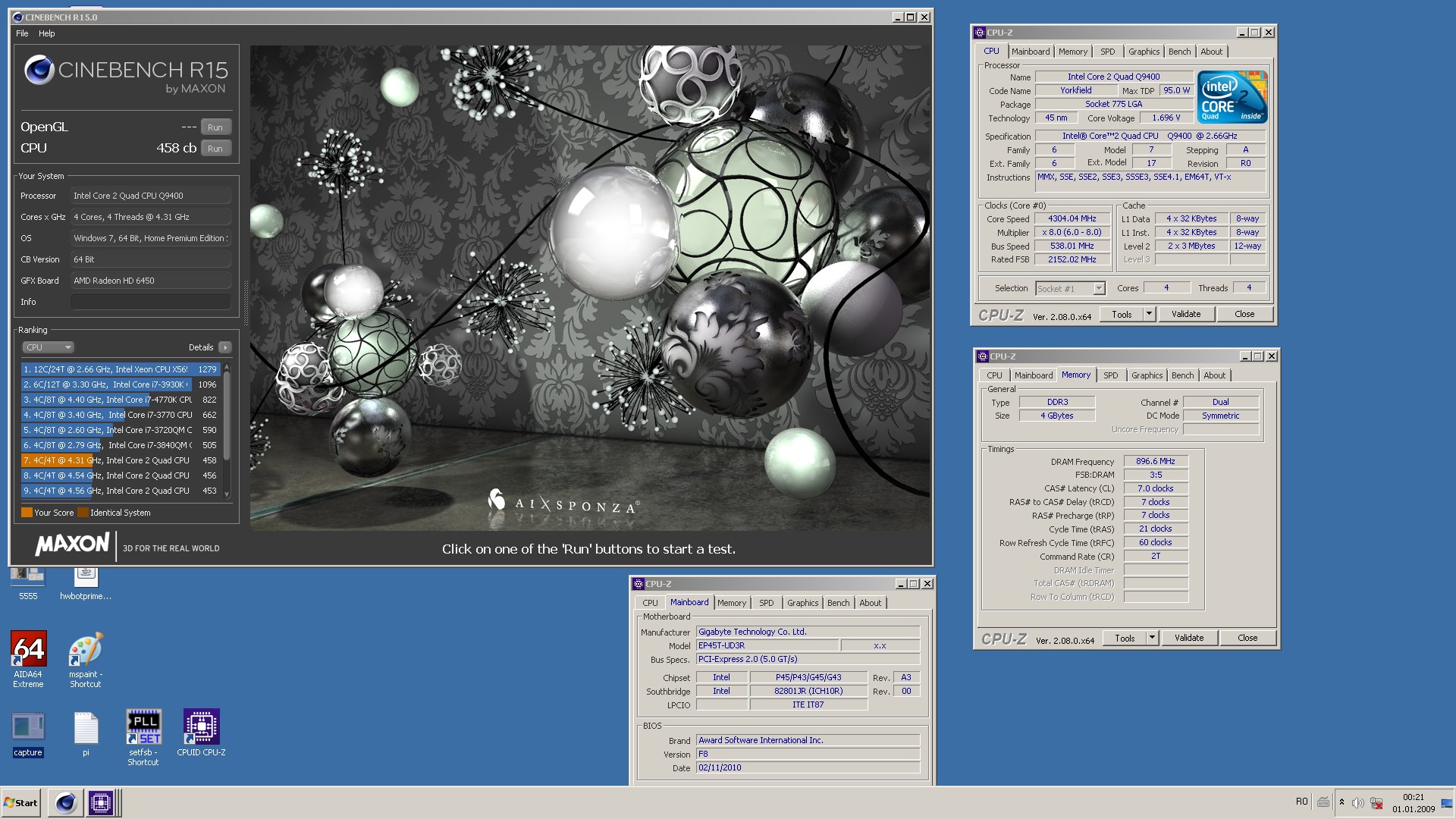Expand ranking Details arrow
This screenshot has width=1456, height=819.
pos(224,347)
